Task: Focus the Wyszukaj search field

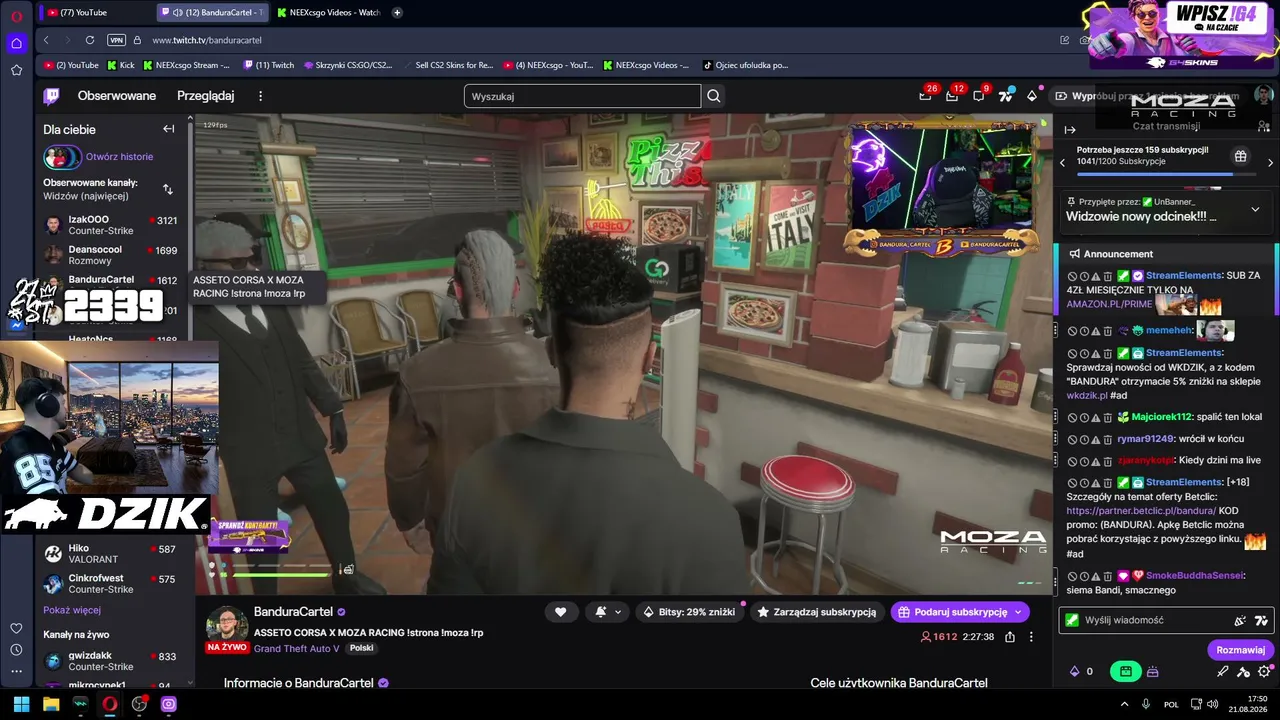Action: click(x=582, y=96)
